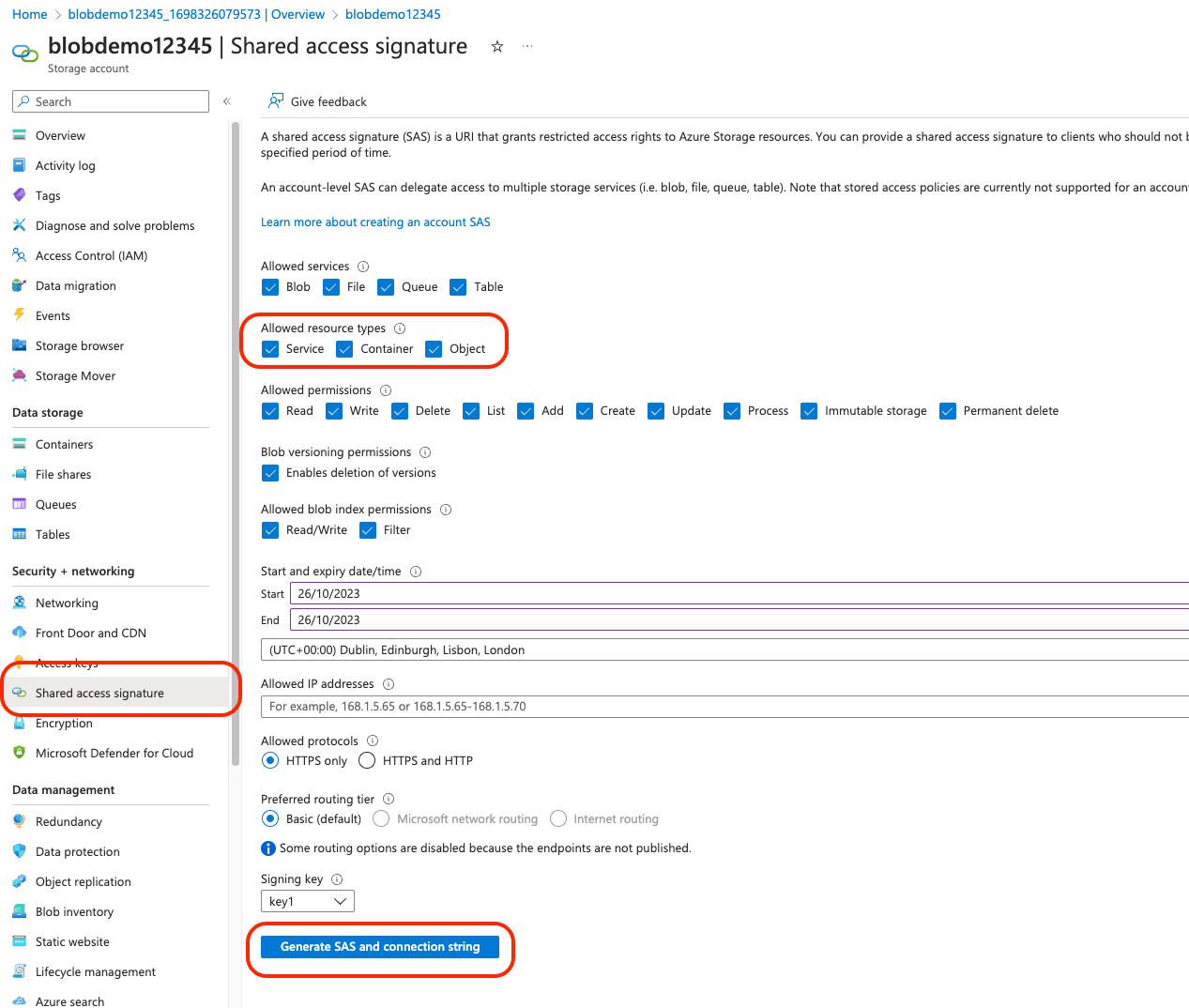
Task: Uncheck the Permanent delete permission
Action: (948, 411)
